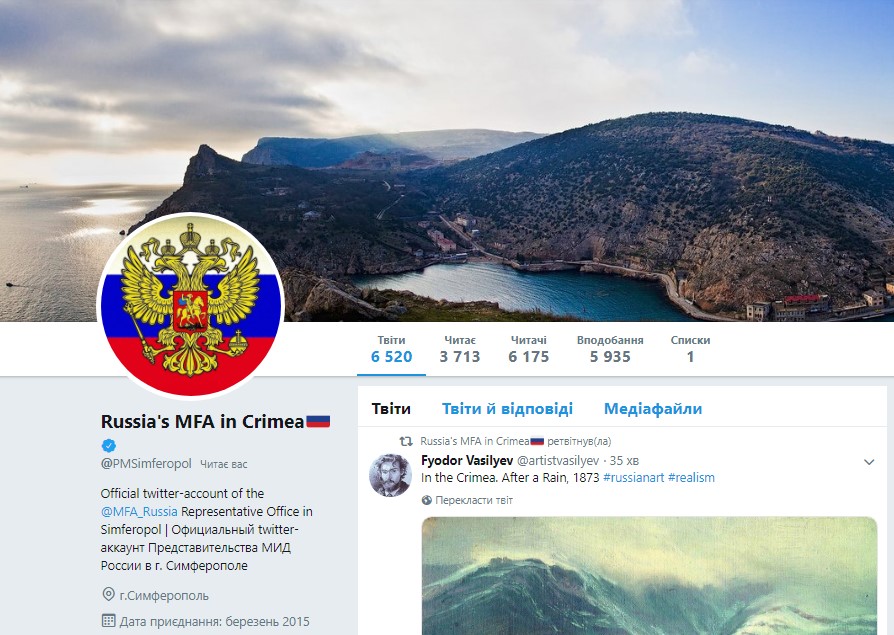
Task: Click the calendar icon beside Дата приєднання
Action: tap(108, 621)
